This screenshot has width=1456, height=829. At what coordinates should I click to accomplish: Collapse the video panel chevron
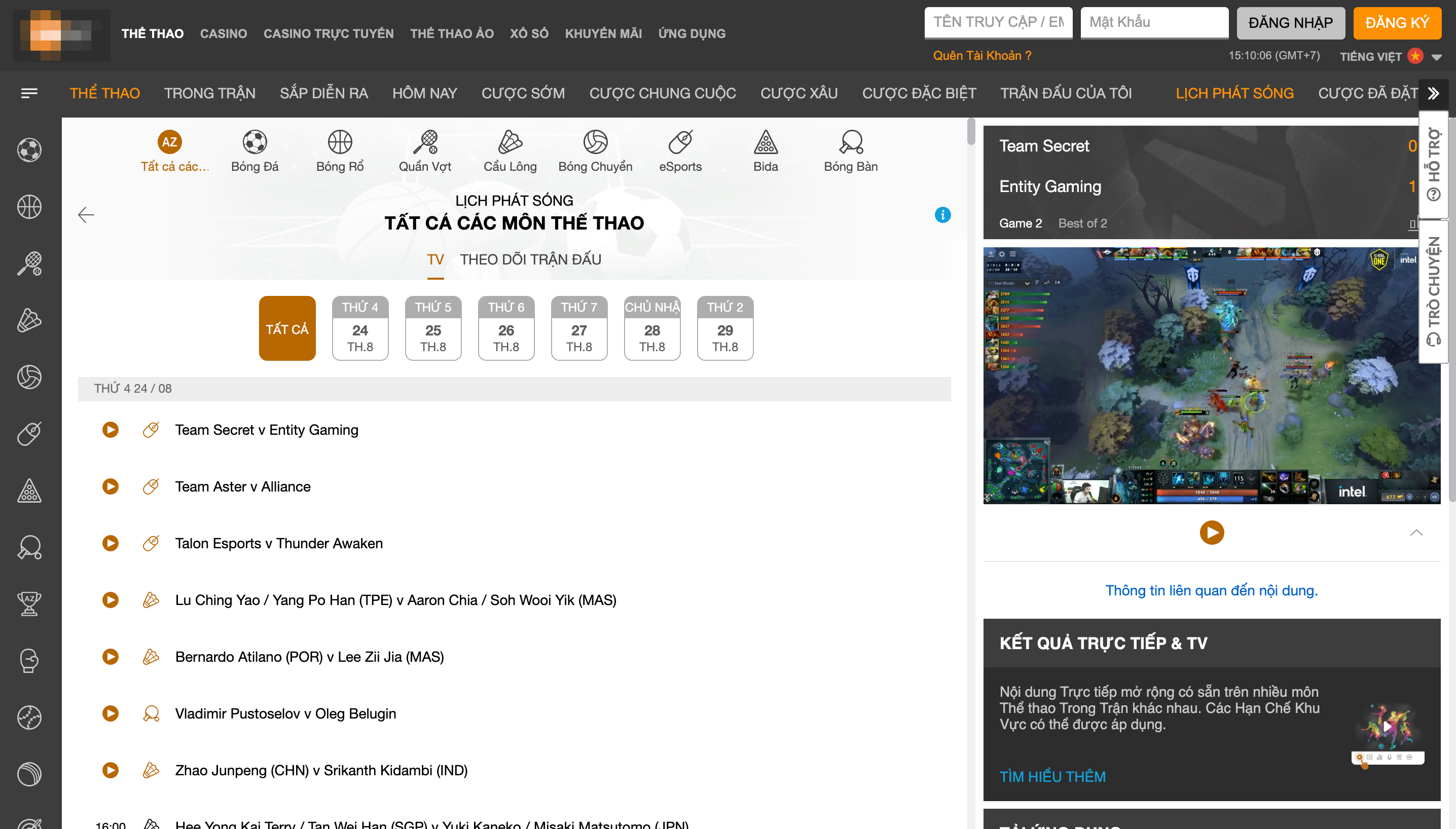click(1415, 533)
